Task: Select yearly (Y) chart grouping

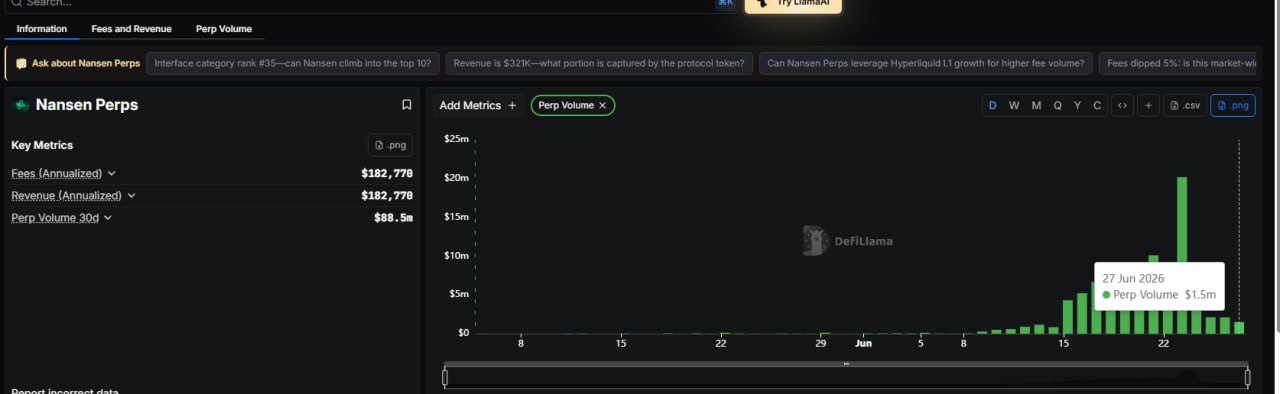Action: tap(1077, 105)
